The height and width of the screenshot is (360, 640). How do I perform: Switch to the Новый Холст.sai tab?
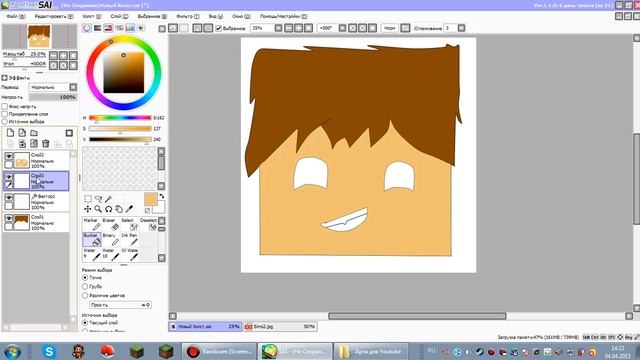[205, 327]
